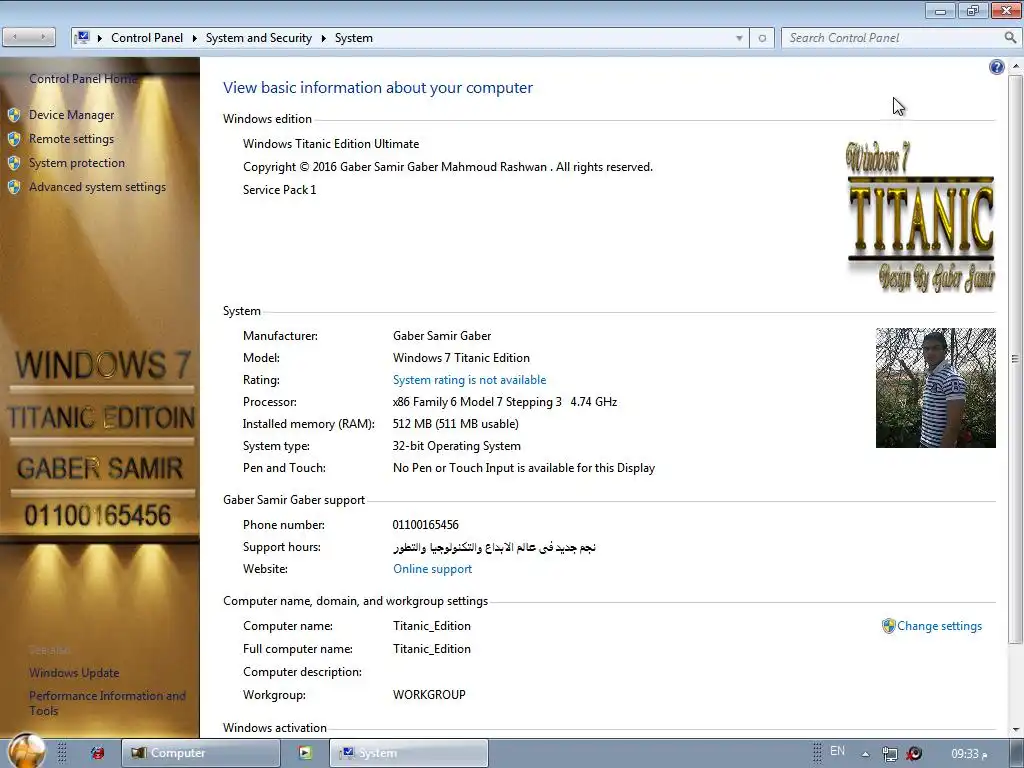Expand arrow after System and Security breadcrumb
The height and width of the screenshot is (768, 1024).
[323, 38]
